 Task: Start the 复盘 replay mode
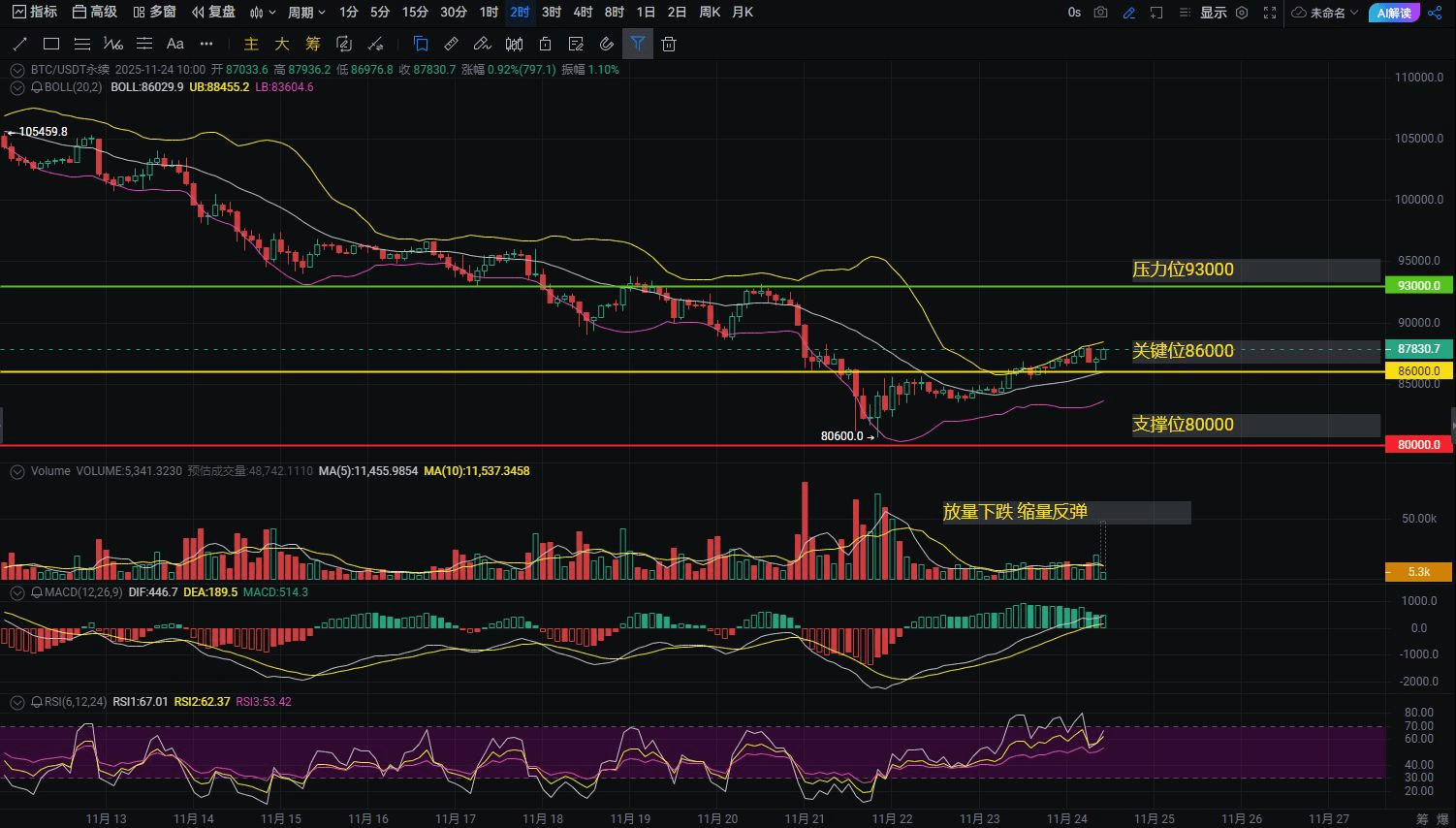214,13
